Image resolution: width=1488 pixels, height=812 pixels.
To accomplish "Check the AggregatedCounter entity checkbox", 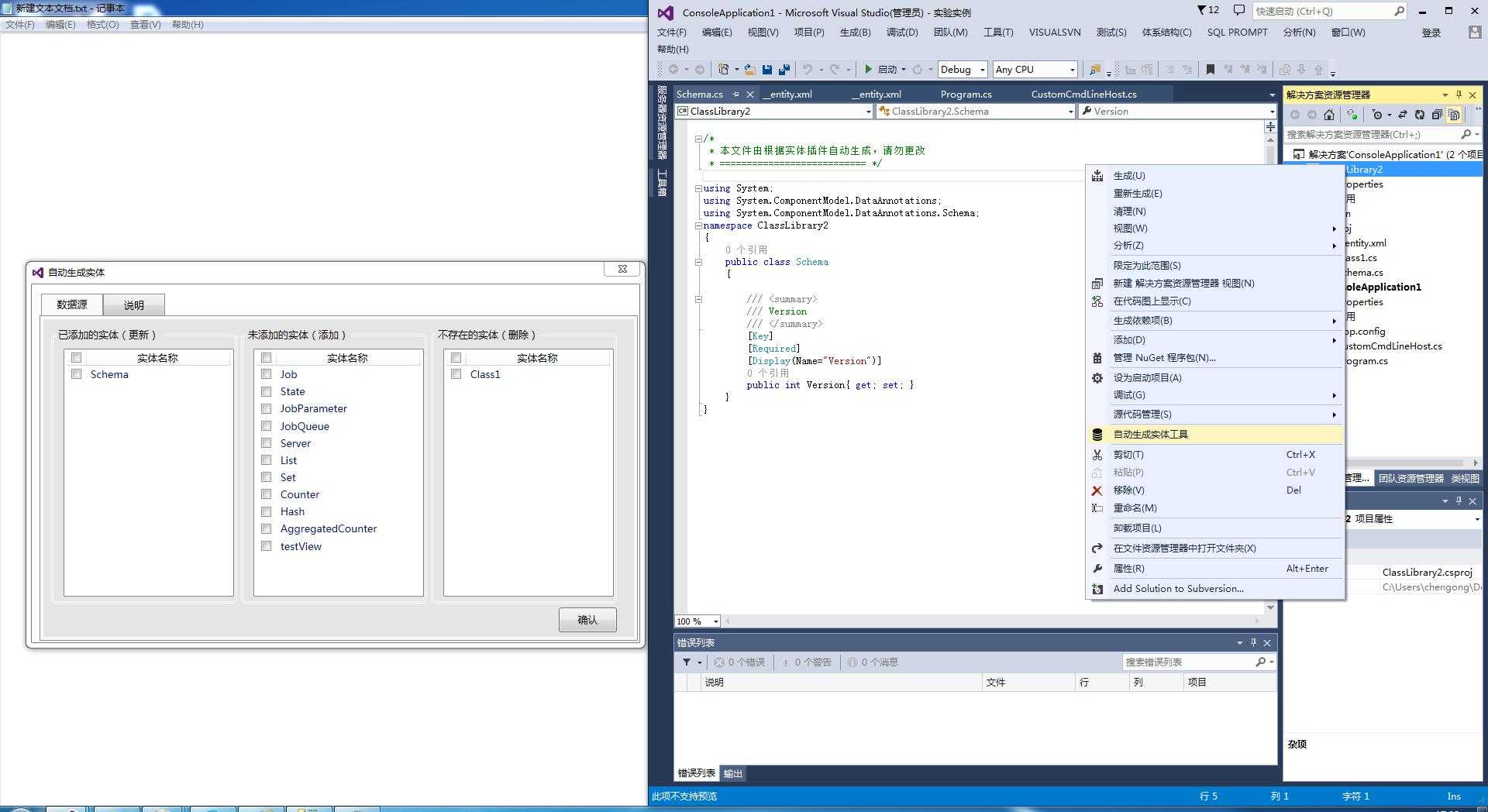I will (266, 528).
